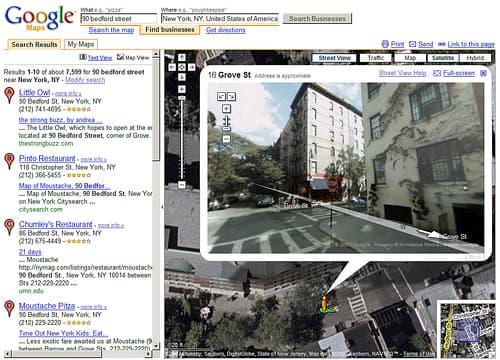The image size is (500, 360).
Task: Click the center/return-to-last-result pan button
Action: 182,67
